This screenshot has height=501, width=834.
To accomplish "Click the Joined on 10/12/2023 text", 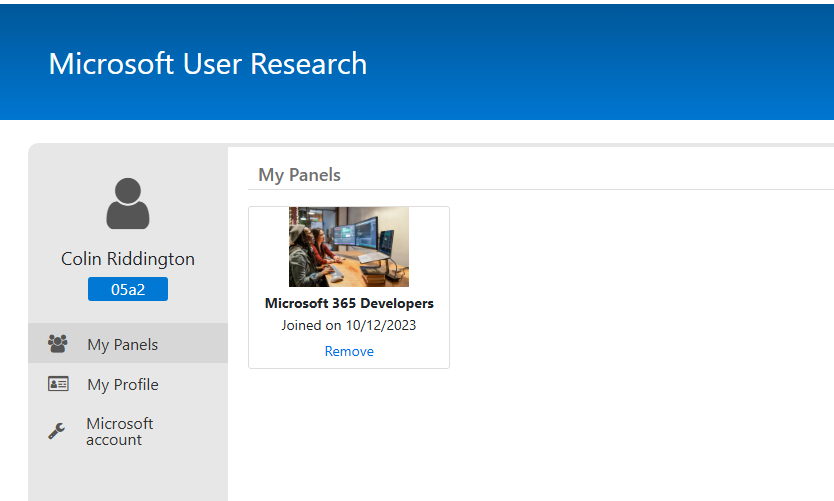I will (349, 325).
